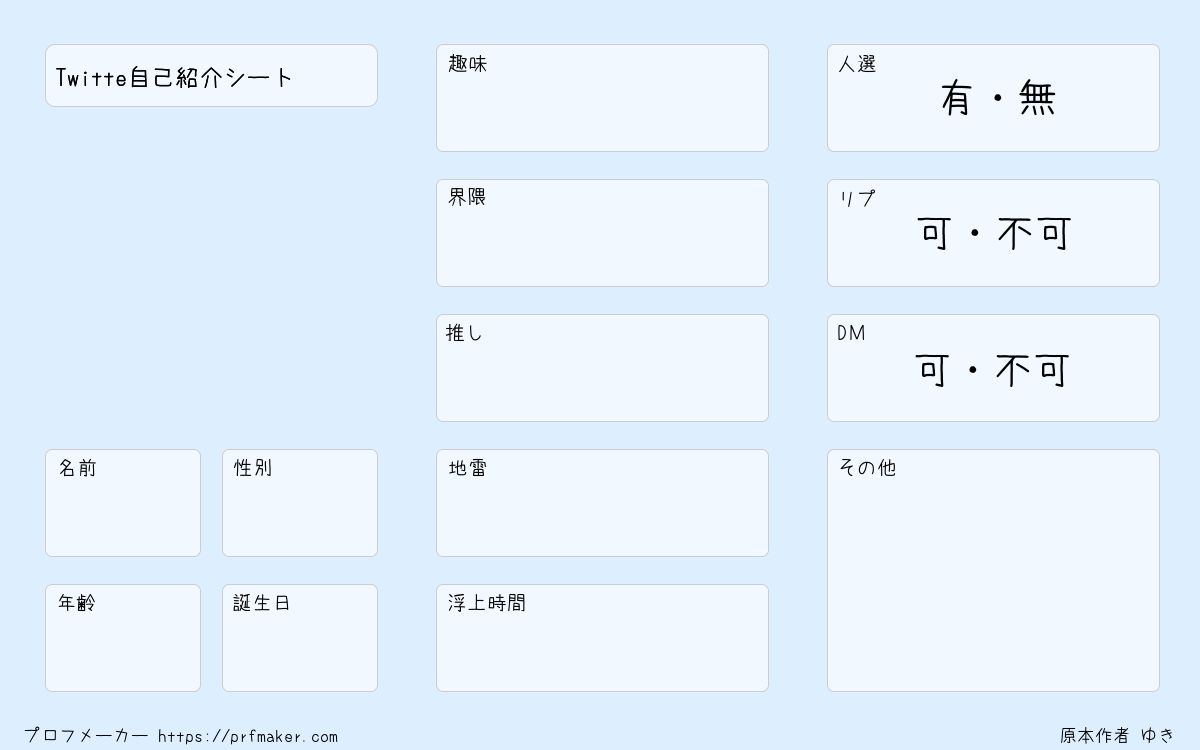
Task: Click the large その他 box
Action: (993, 570)
